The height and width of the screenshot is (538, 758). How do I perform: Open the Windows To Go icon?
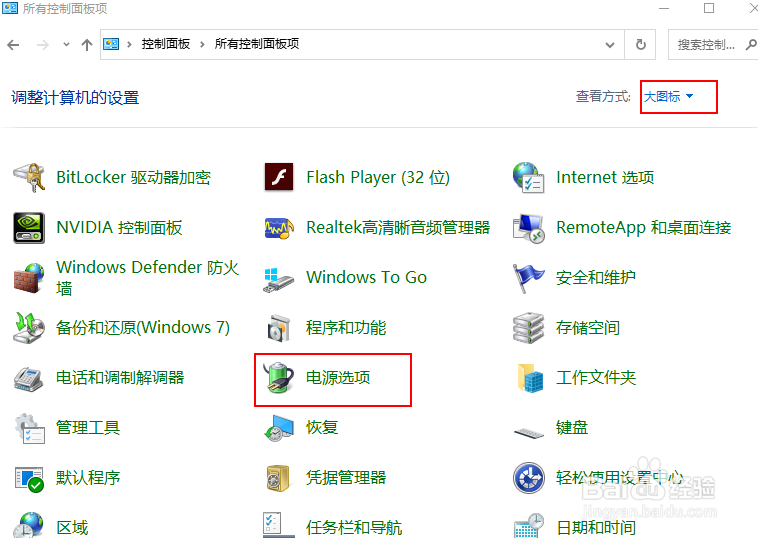(278, 280)
